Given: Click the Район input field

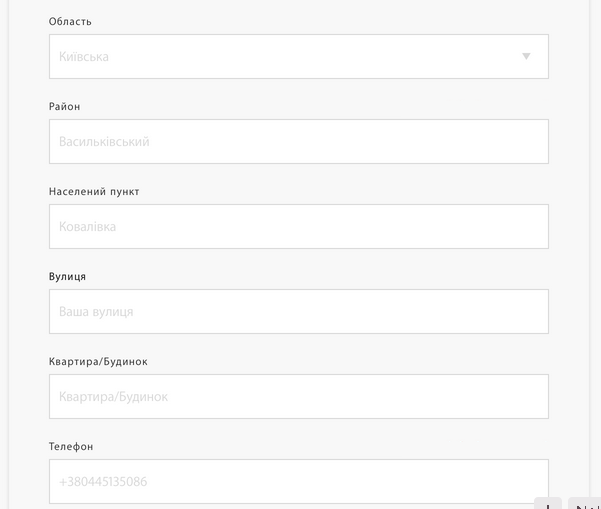Looking at the screenshot, I should coord(298,142).
